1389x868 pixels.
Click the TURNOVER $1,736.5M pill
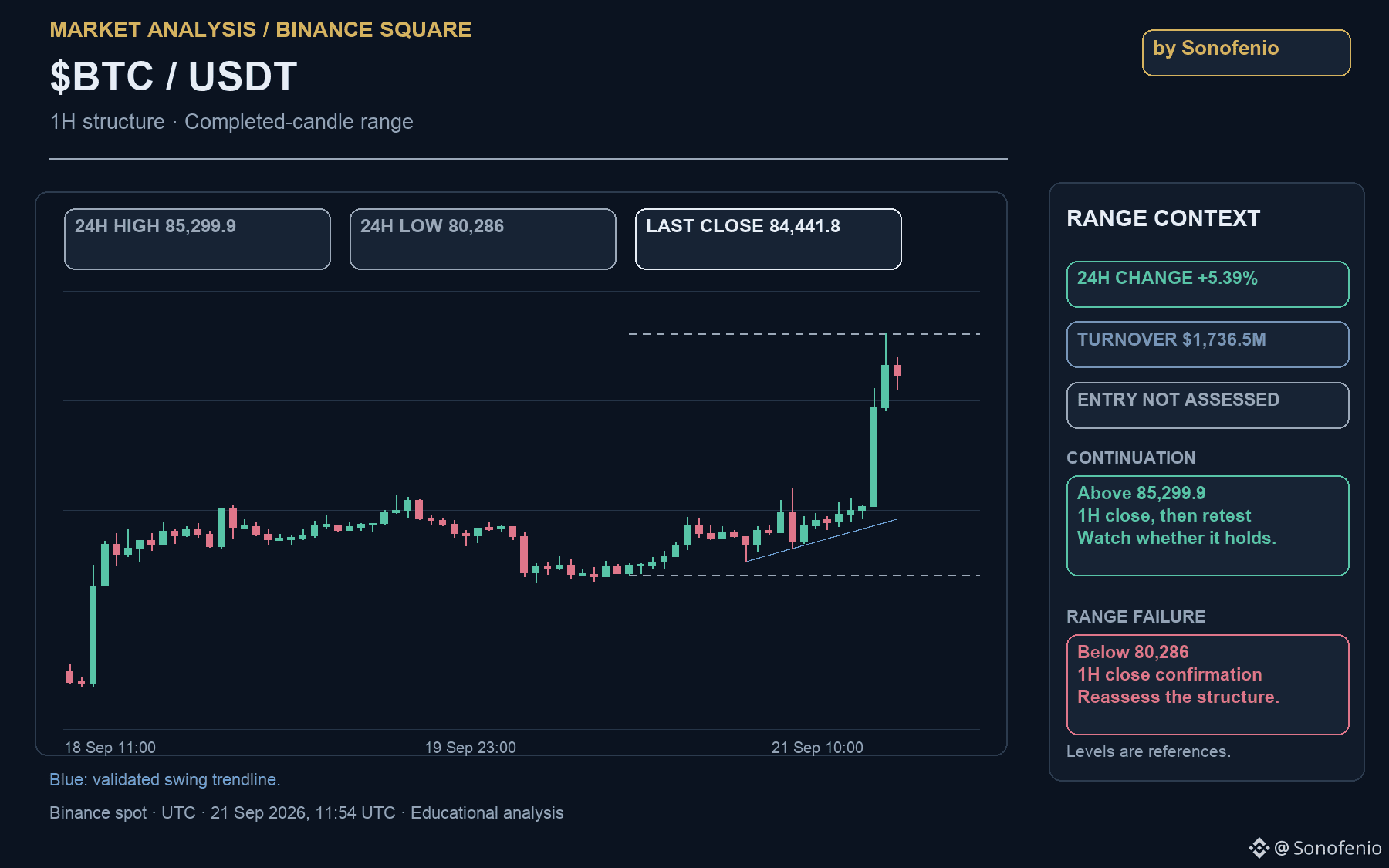[x=1208, y=344]
